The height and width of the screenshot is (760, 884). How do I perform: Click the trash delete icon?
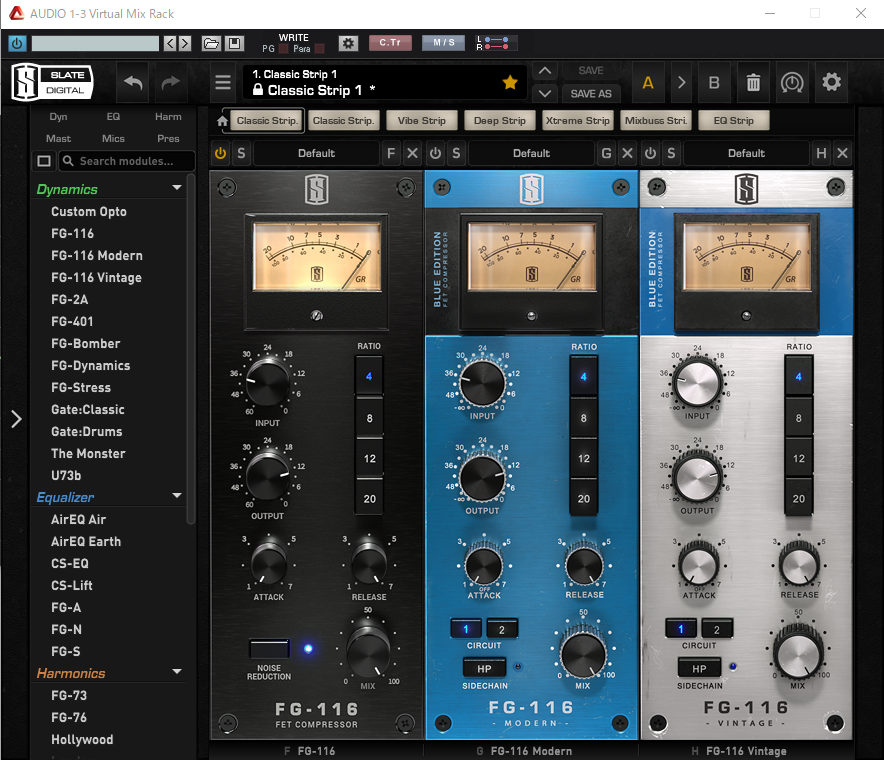[753, 83]
